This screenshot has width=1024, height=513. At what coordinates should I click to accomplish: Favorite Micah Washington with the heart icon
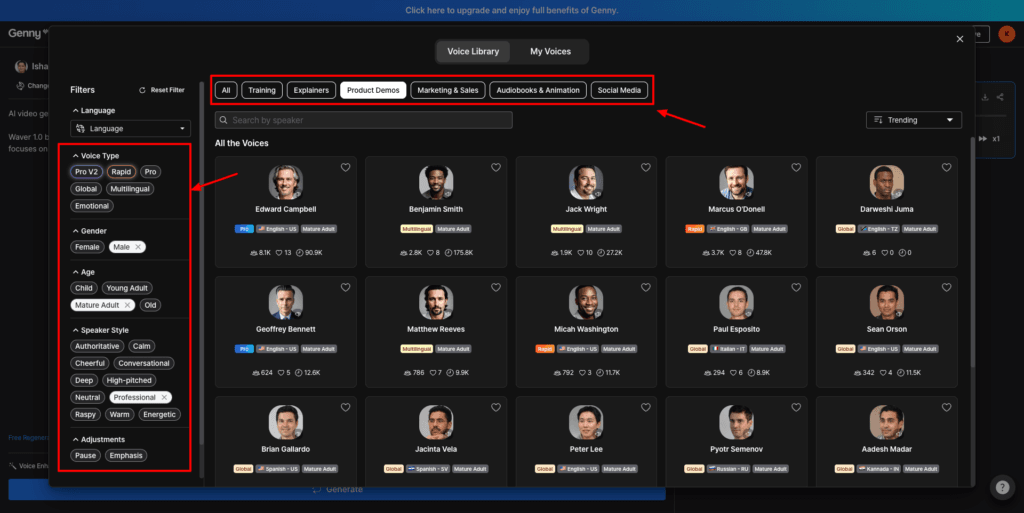tap(646, 288)
